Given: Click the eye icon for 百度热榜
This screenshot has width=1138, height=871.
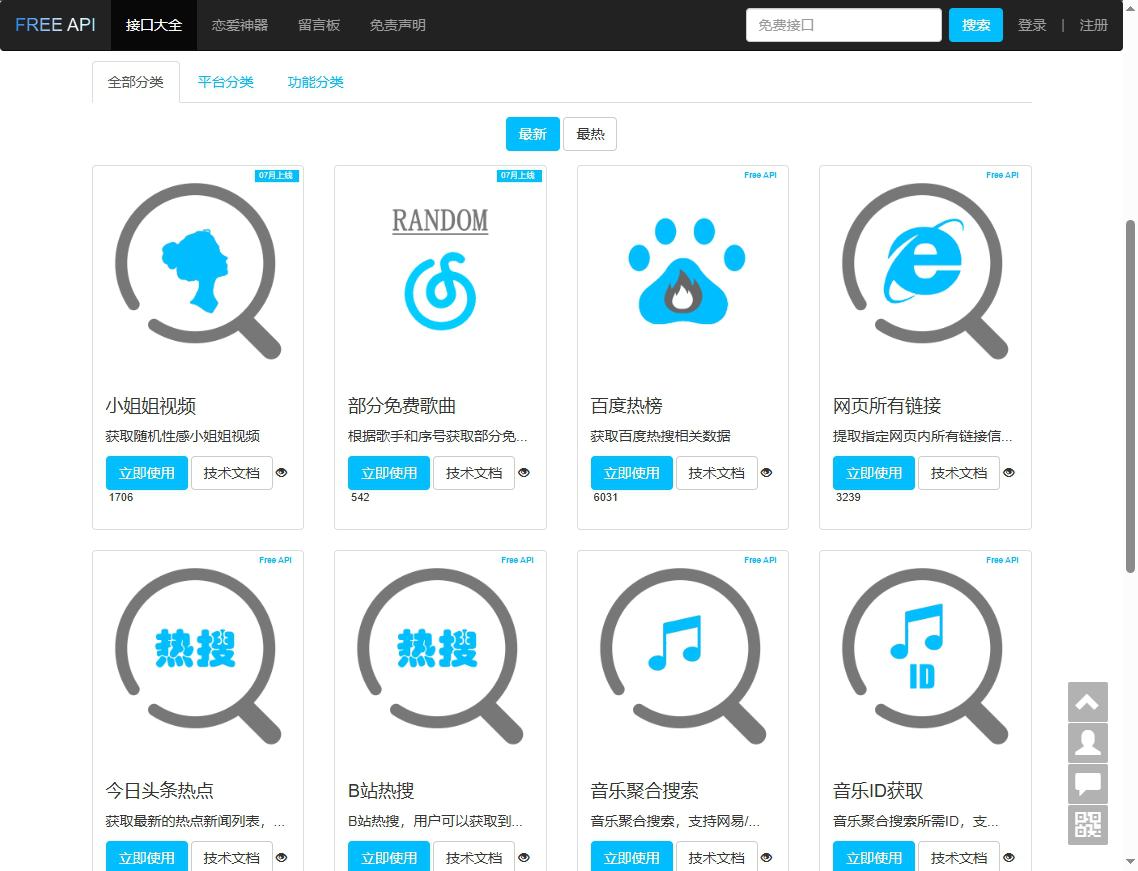Looking at the screenshot, I should tap(766, 473).
